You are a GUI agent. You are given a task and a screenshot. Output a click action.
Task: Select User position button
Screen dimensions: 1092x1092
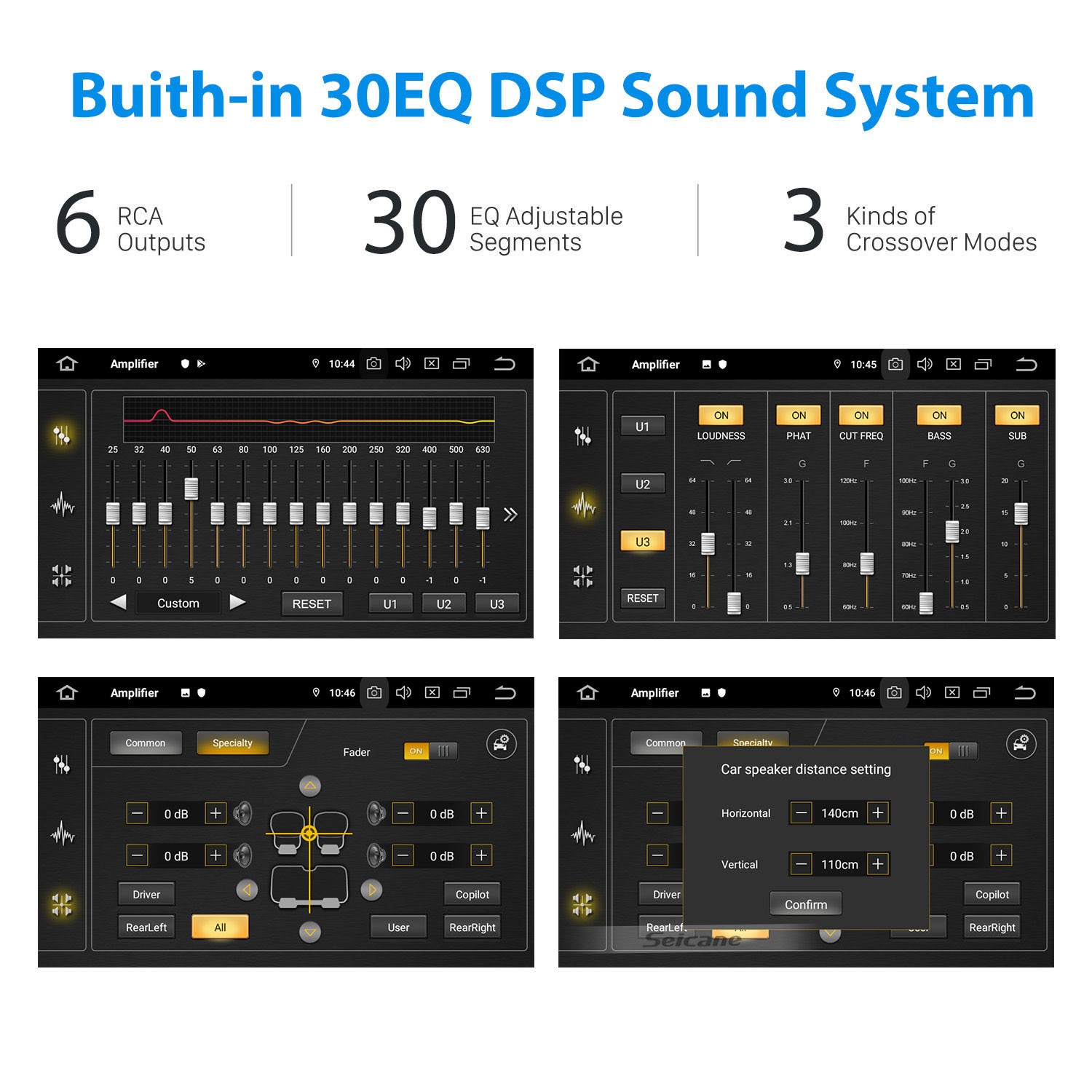[x=398, y=927]
